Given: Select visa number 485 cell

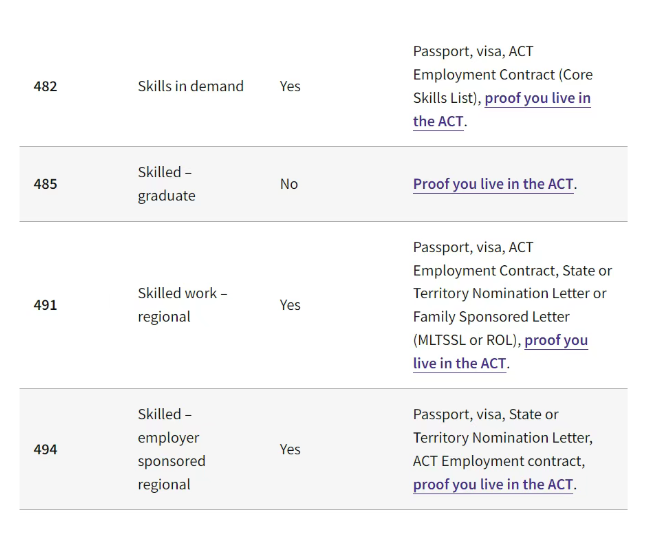Looking at the screenshot, I should 45,184.
